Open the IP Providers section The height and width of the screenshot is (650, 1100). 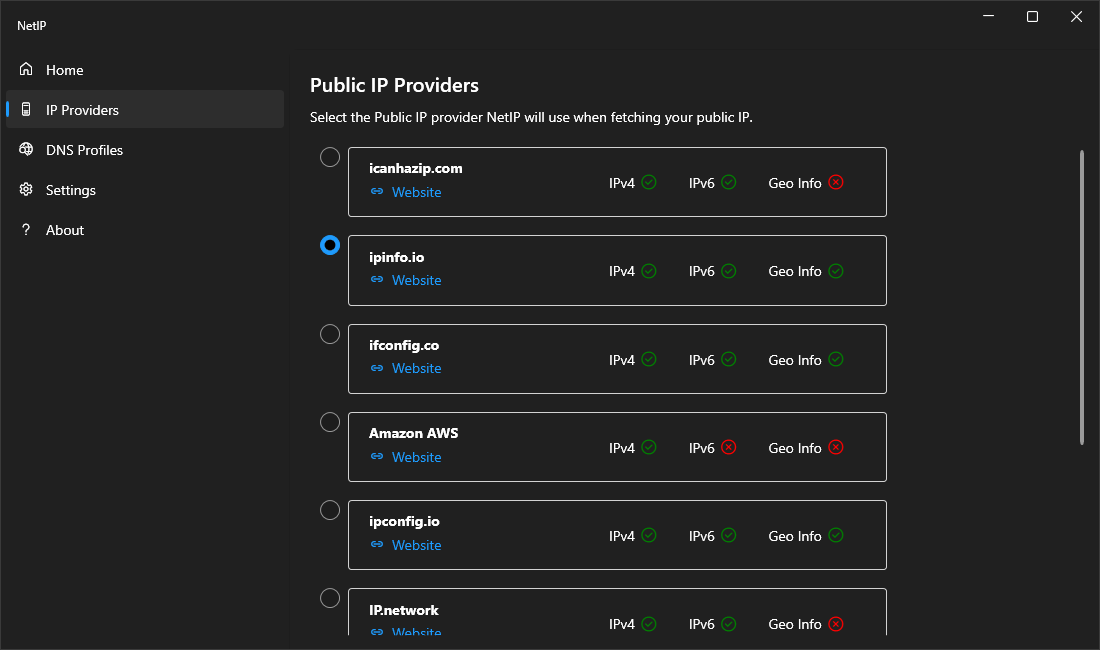point(145,109)
